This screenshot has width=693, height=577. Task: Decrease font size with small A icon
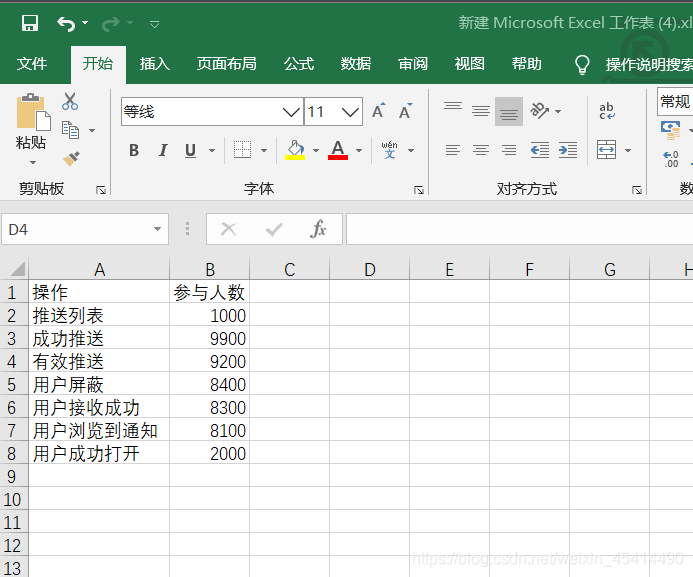click(405, 111)
